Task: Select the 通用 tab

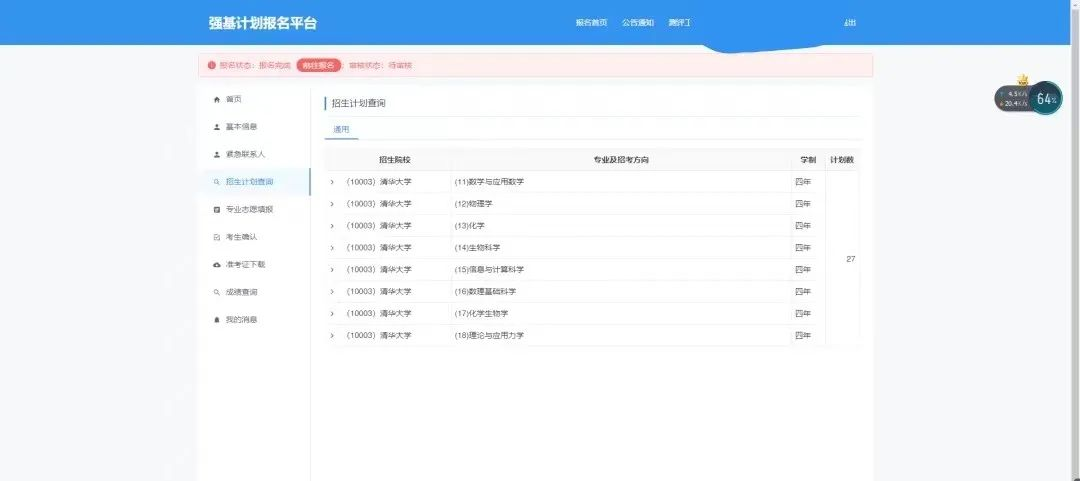Action: click(x=341, y=129)
